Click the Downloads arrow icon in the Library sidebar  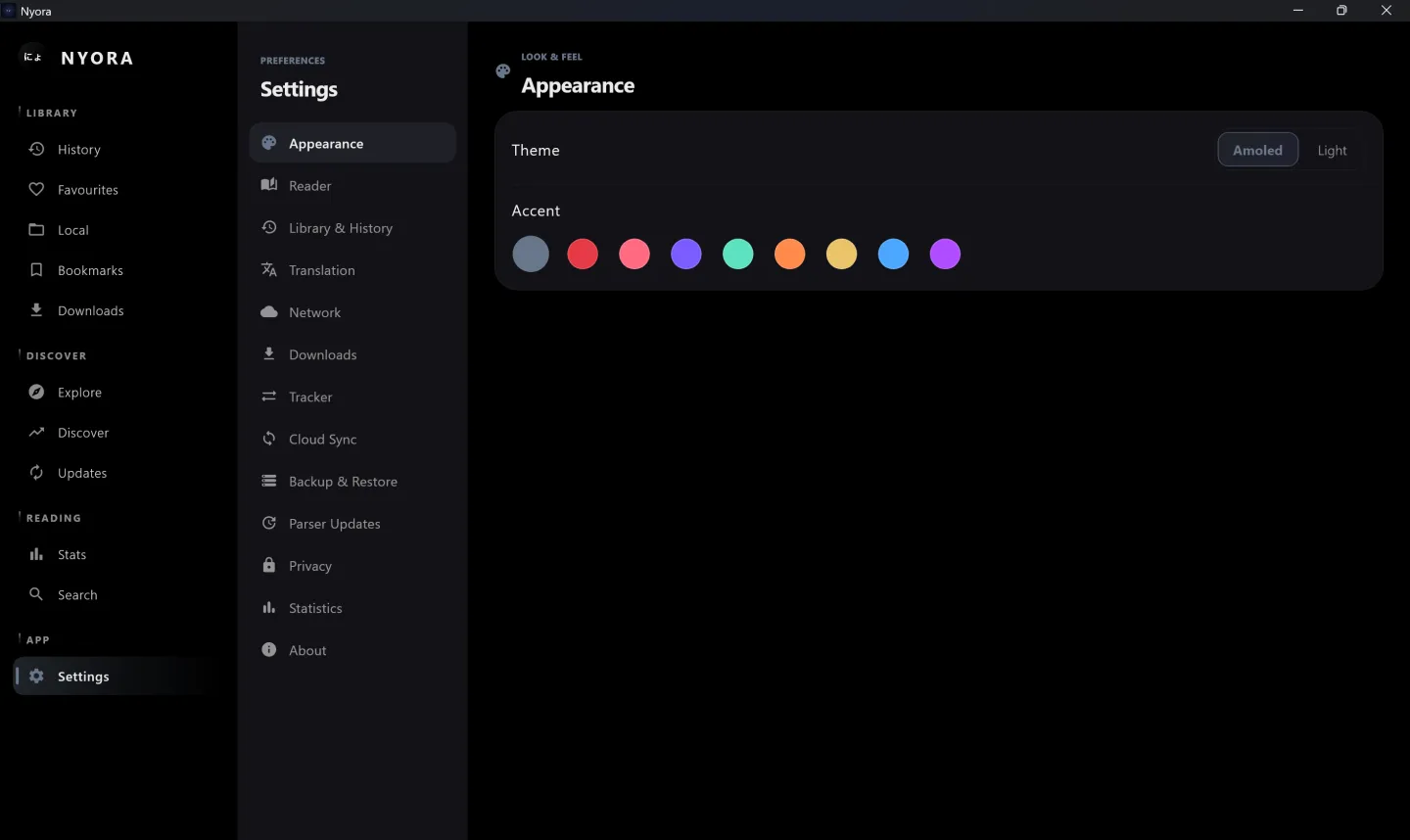36,309
